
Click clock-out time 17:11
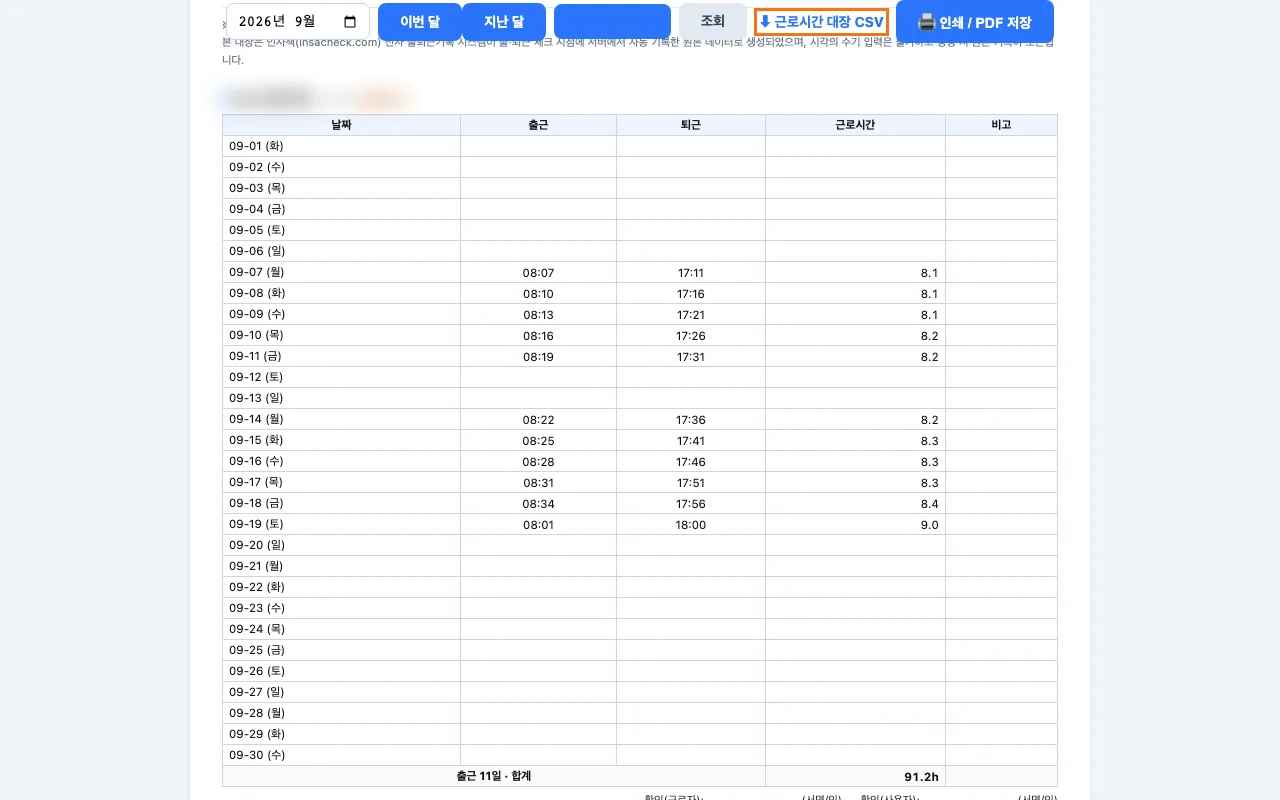(691, 273)
